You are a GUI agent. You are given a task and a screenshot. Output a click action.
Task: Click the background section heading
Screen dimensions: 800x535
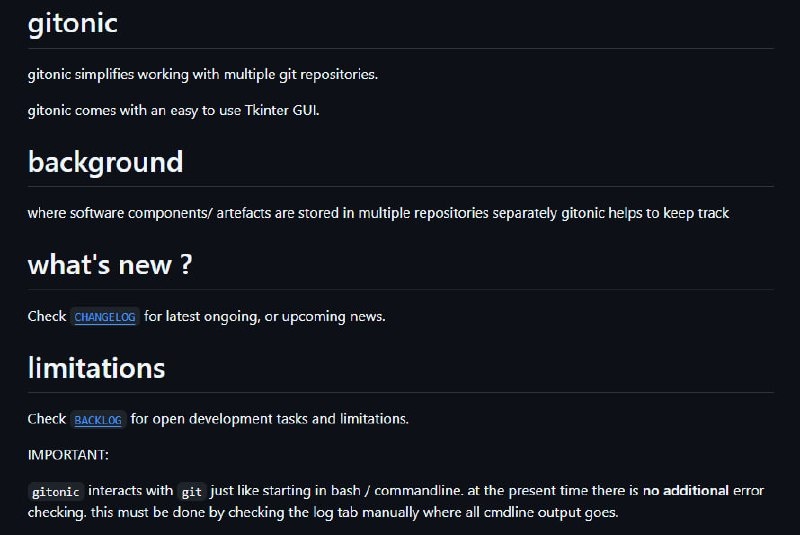[105, 162]
